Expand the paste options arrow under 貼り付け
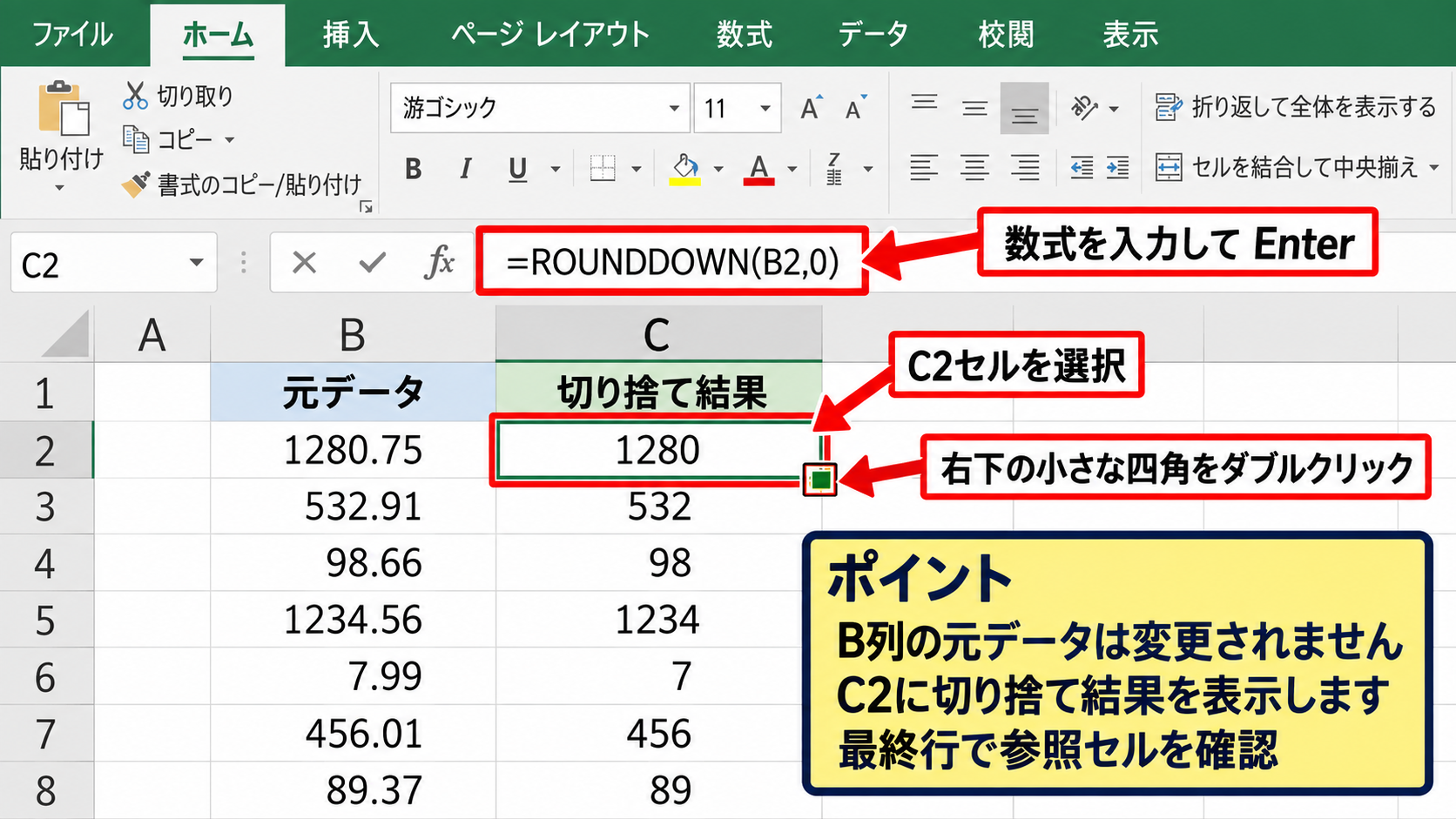Screen dimensions: 1456x819 tap(60, 188)
